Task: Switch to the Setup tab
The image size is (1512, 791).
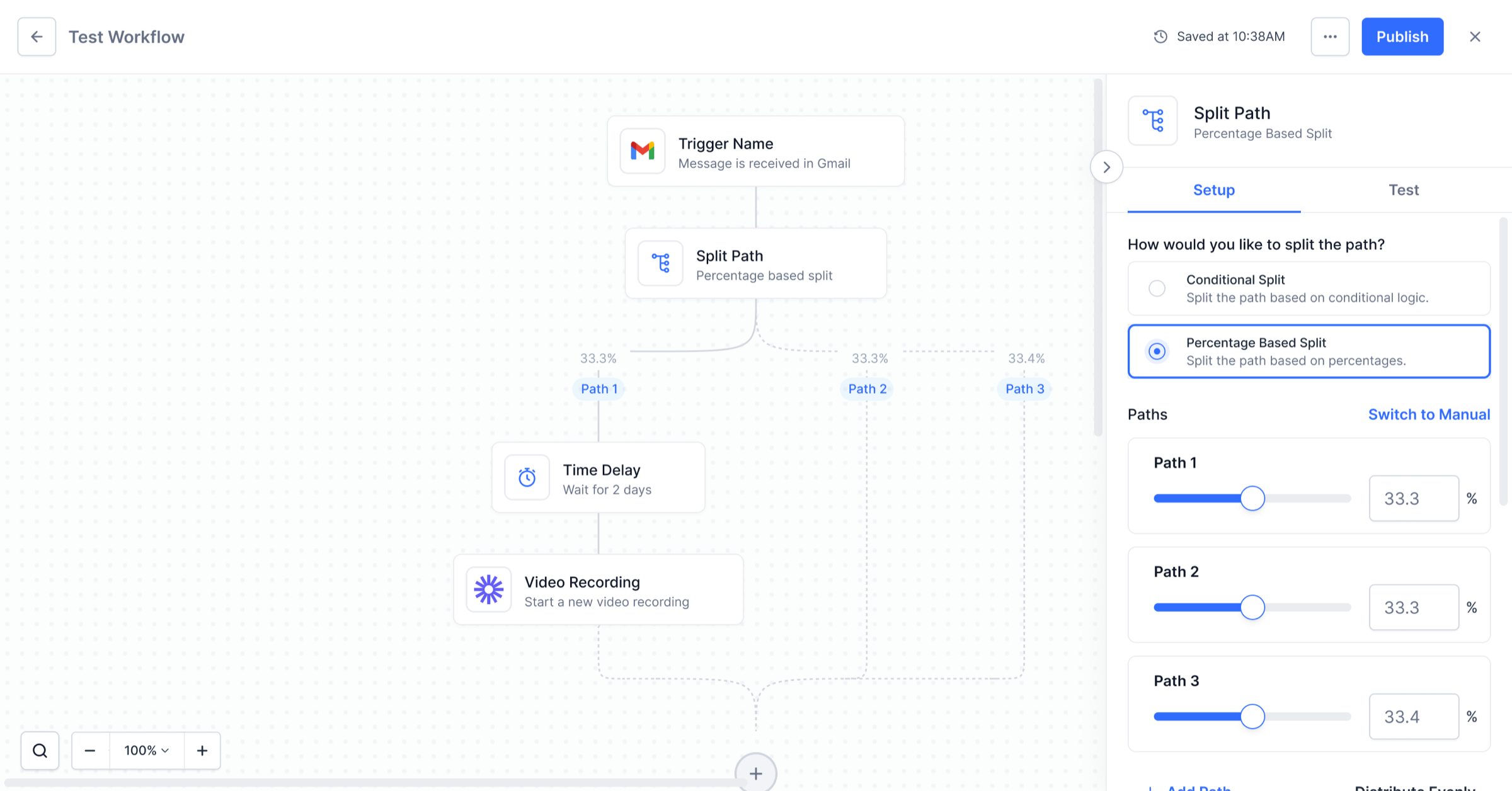Action: [1214, 190]
